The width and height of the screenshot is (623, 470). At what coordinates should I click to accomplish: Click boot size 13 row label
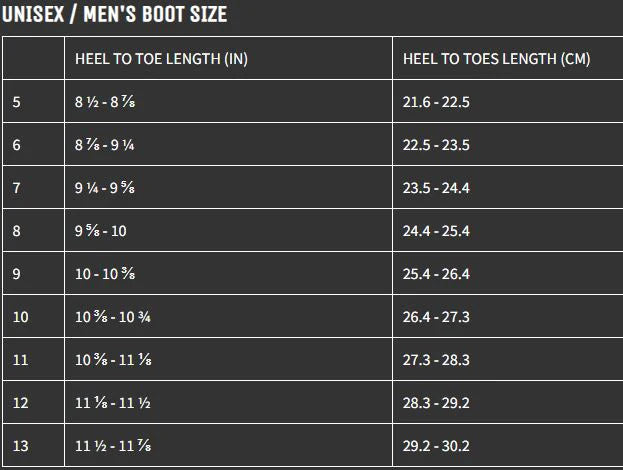tap(21, 446)
